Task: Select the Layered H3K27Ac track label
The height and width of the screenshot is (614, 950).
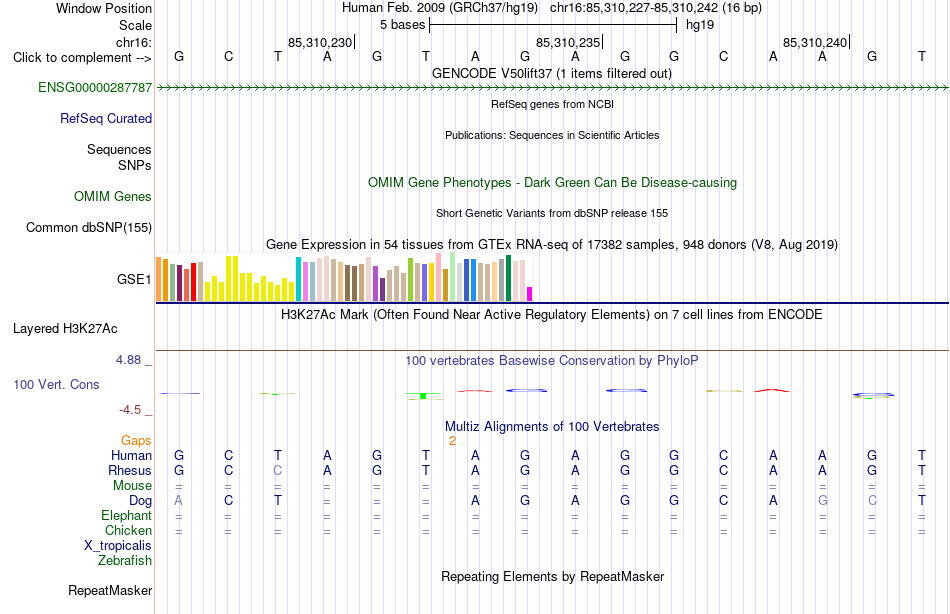Action: point(65,329)
